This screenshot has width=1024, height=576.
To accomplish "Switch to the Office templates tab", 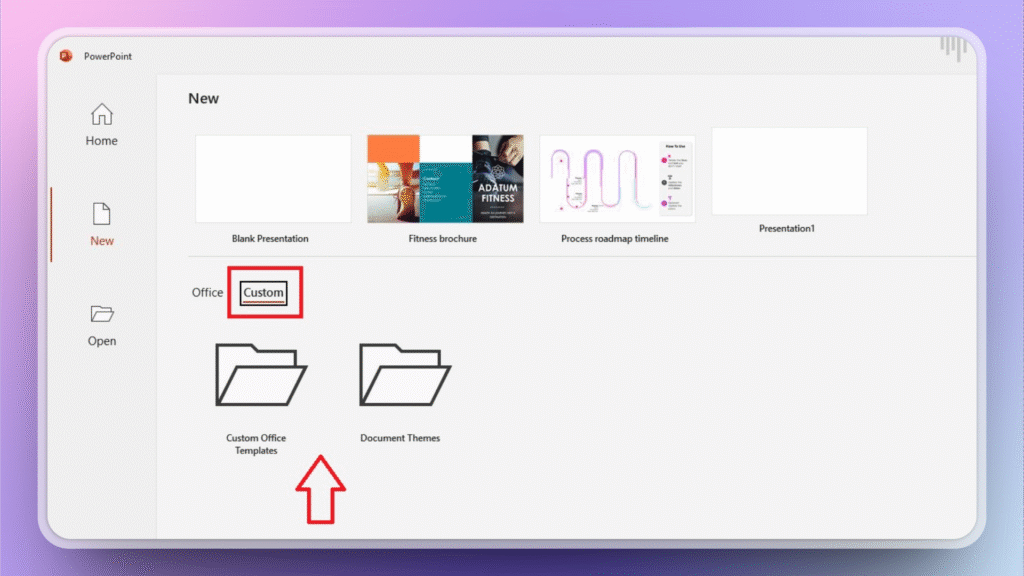I will click(x=207, y=292).
